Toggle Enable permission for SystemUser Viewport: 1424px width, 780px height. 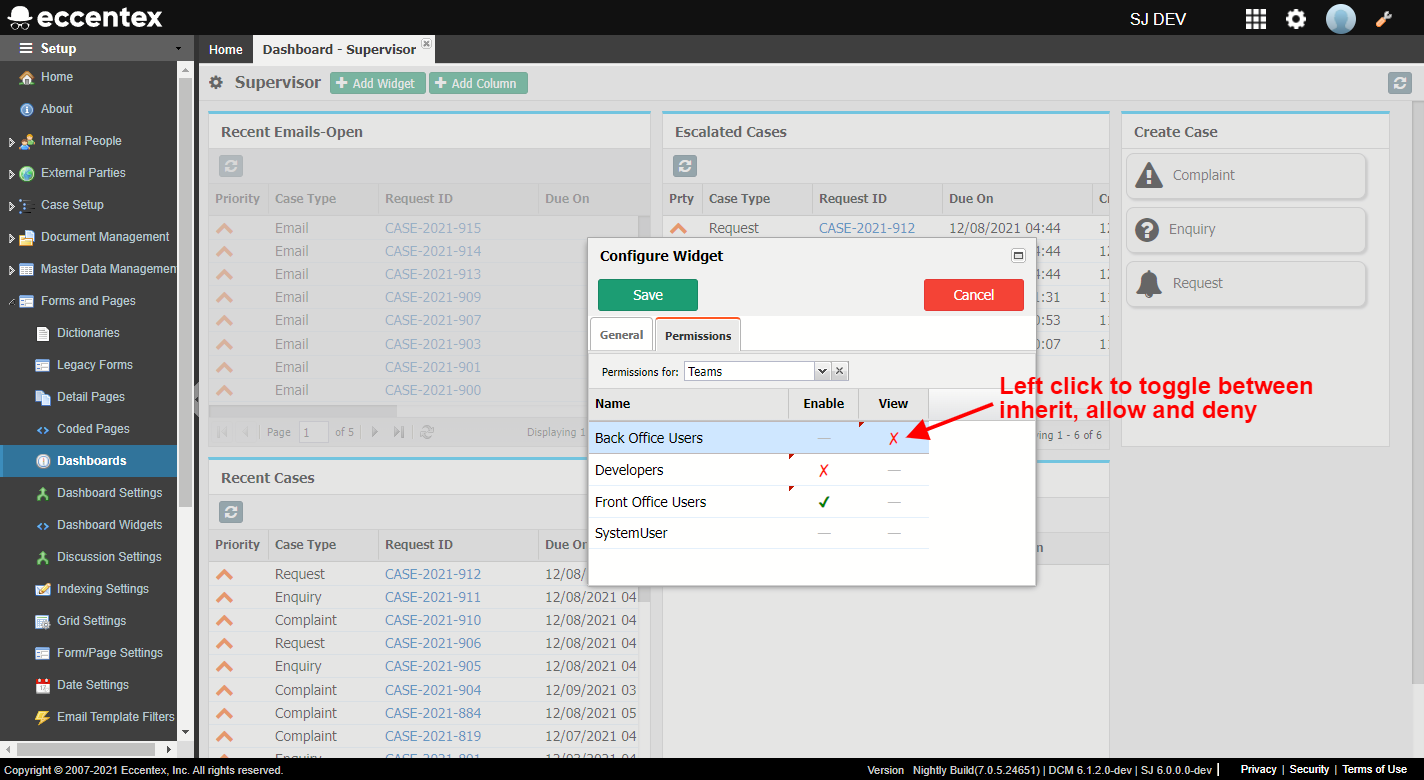coord(823,533)
